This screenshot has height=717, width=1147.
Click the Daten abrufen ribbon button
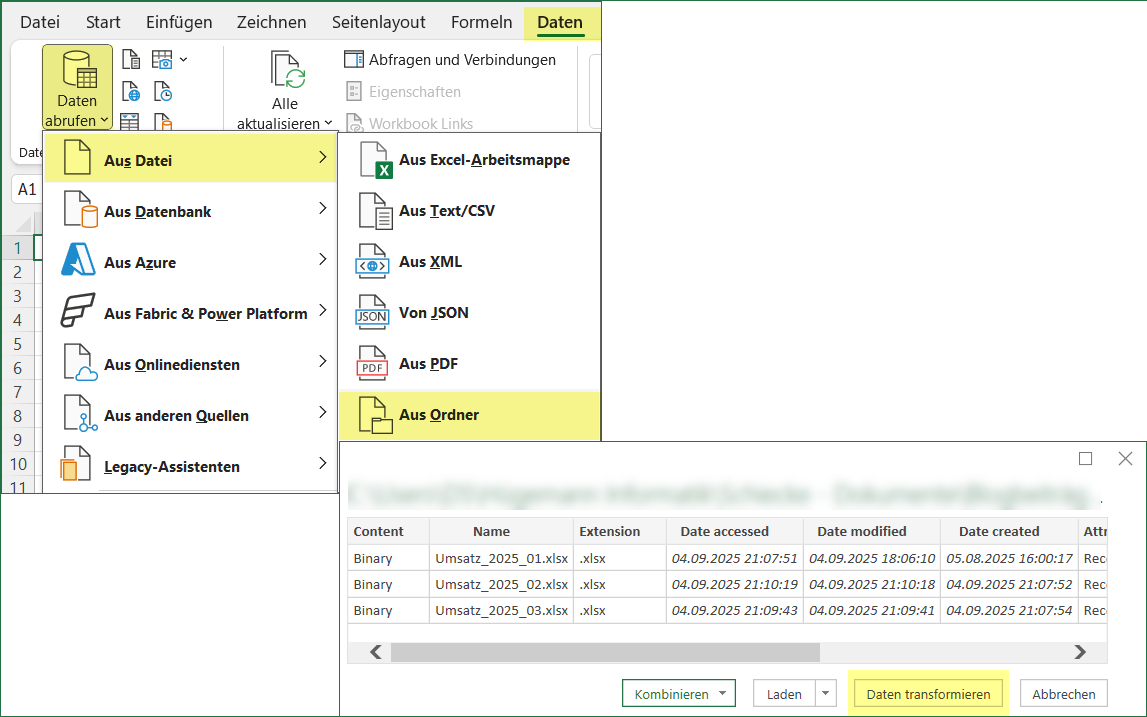(77, 88)
